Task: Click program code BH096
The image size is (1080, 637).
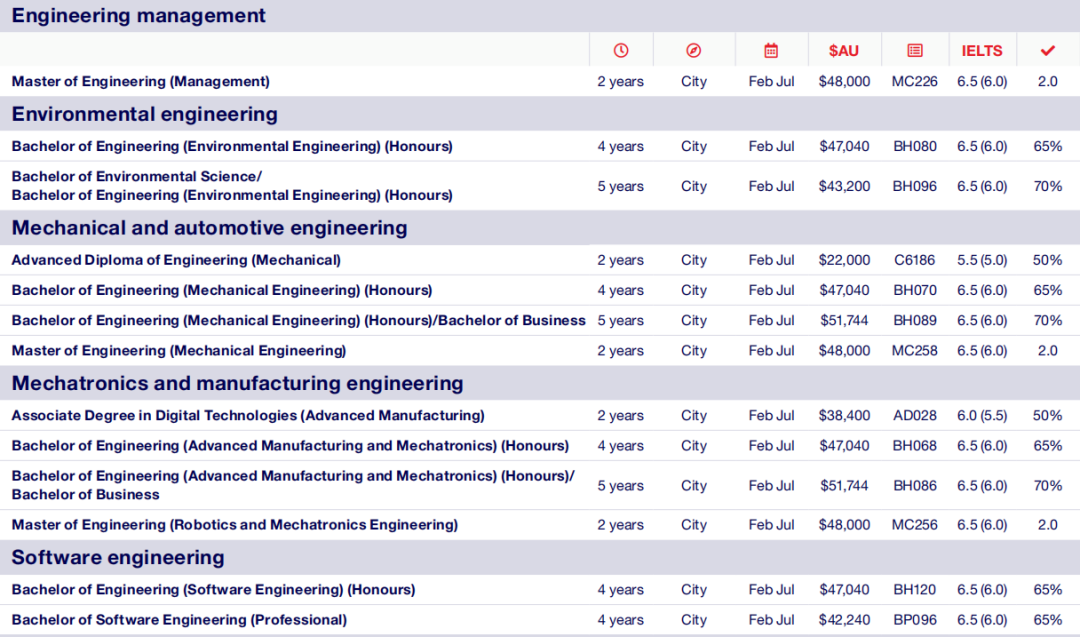Action: 915,186
